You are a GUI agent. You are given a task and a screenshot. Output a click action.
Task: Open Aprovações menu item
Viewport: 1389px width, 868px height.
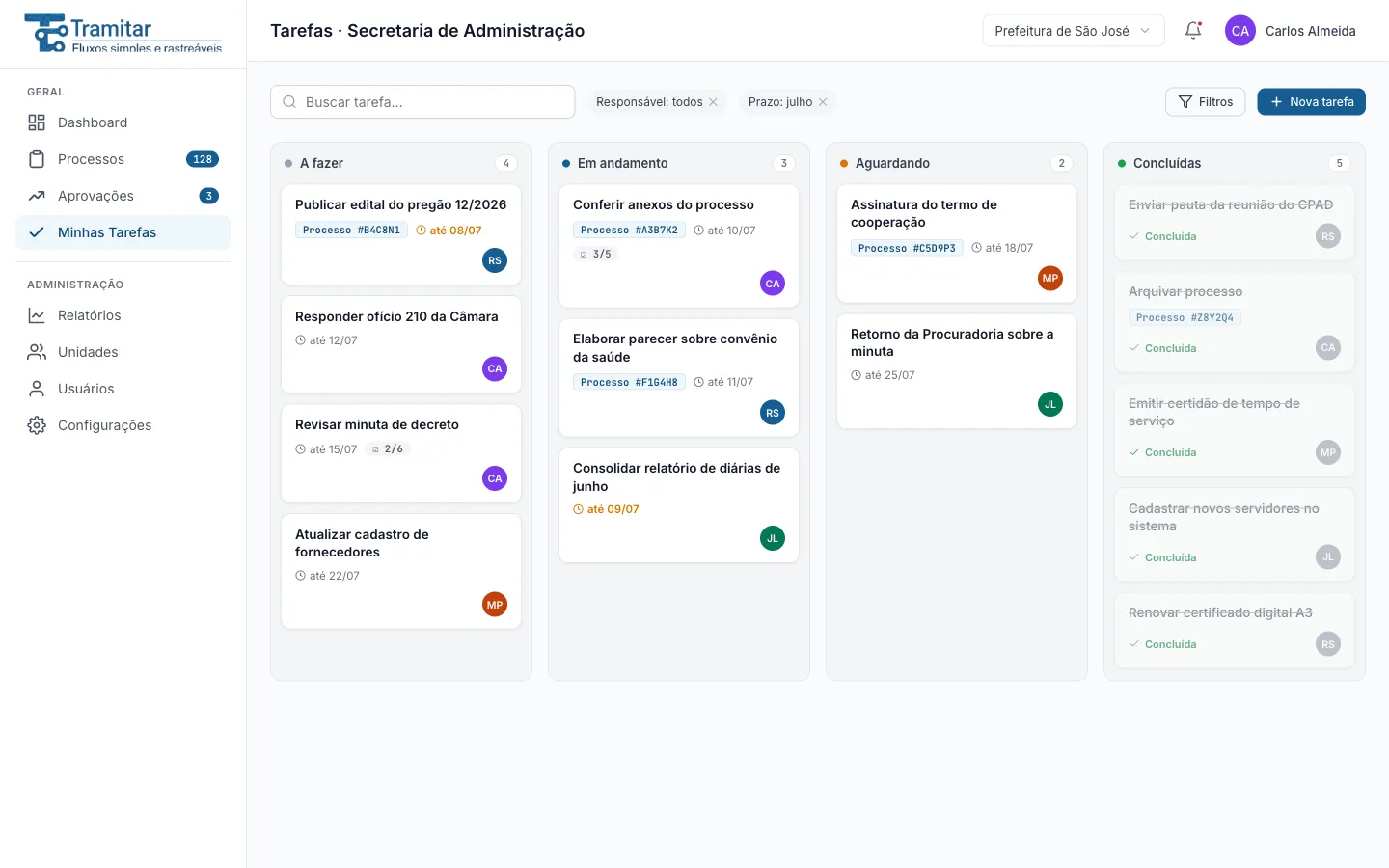[123, 196]
